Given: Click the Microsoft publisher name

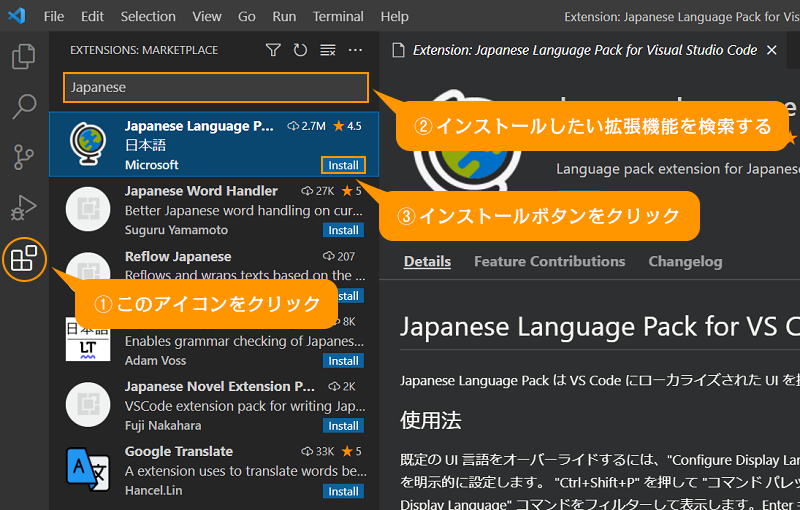Looking at the screenshot, I should pos(152,165).
